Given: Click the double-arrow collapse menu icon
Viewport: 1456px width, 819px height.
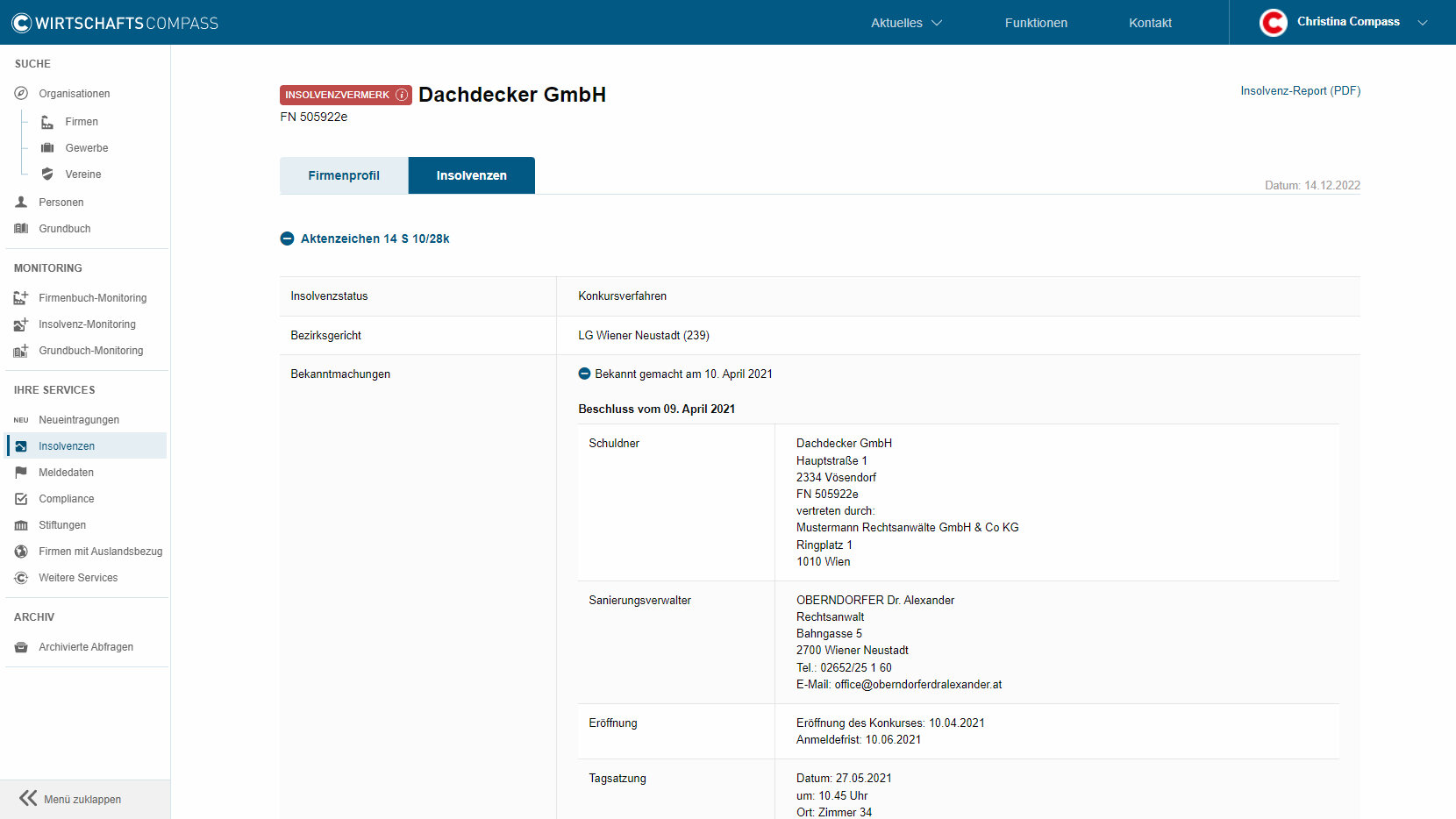Looking at the screenshot, I should click(x=28, y=798).
